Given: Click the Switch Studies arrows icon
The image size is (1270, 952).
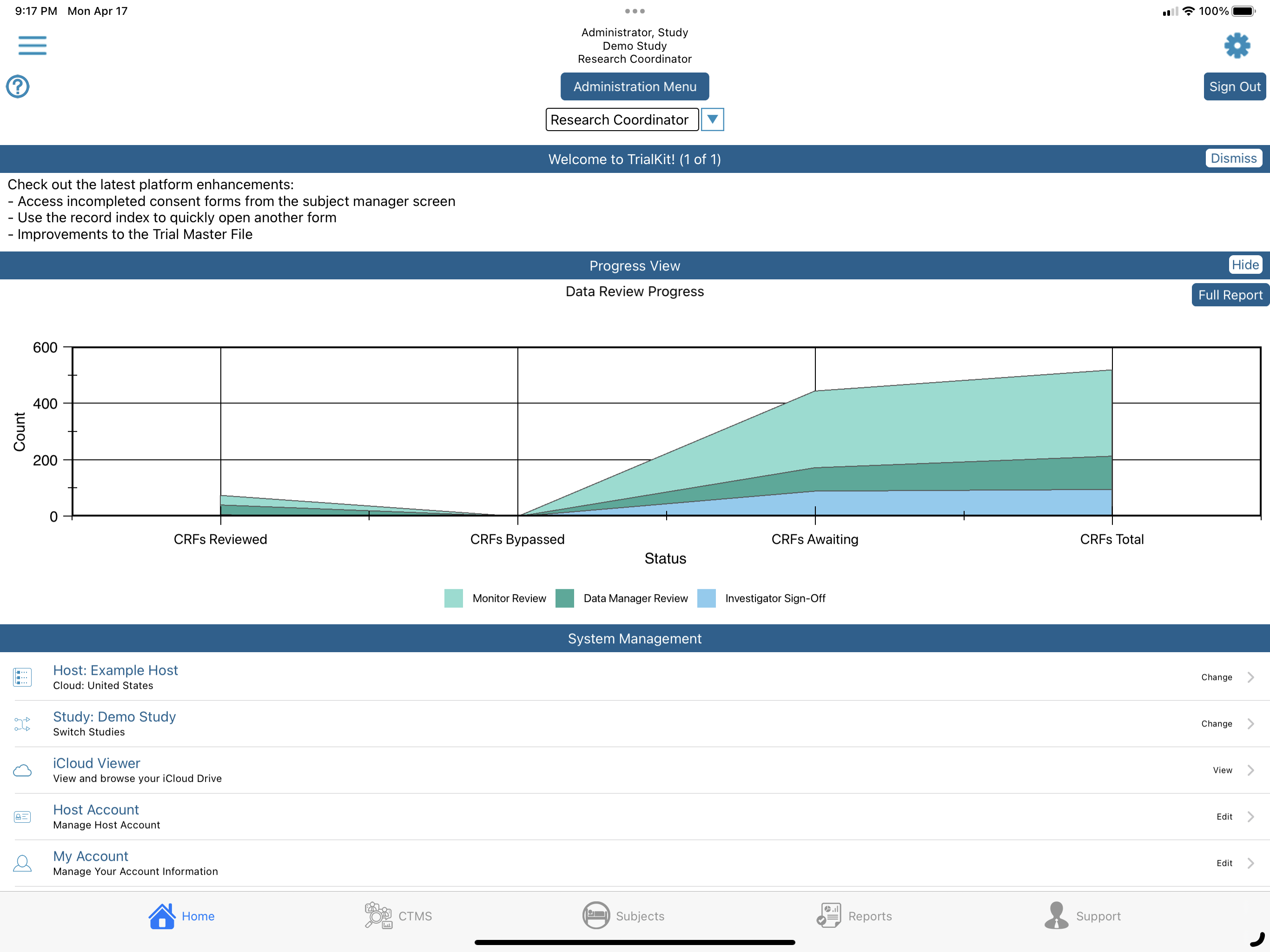Looking at the screenshot, I should pos(22,724).
